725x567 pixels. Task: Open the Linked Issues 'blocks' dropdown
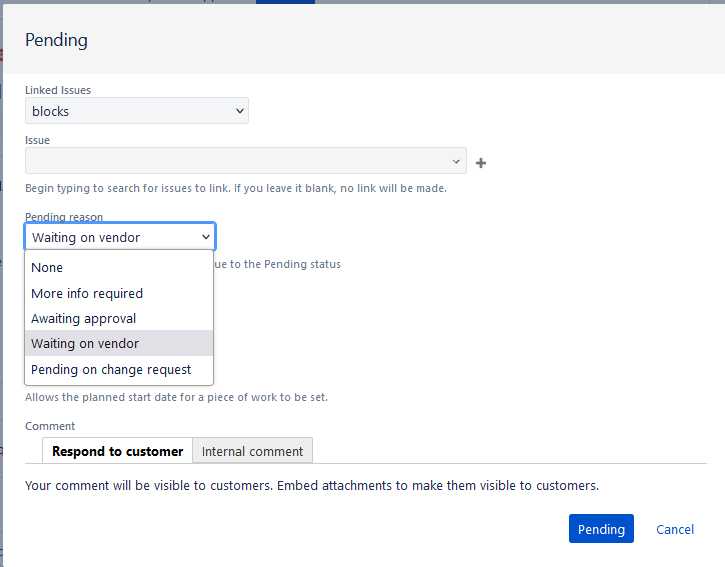point(136,112)
